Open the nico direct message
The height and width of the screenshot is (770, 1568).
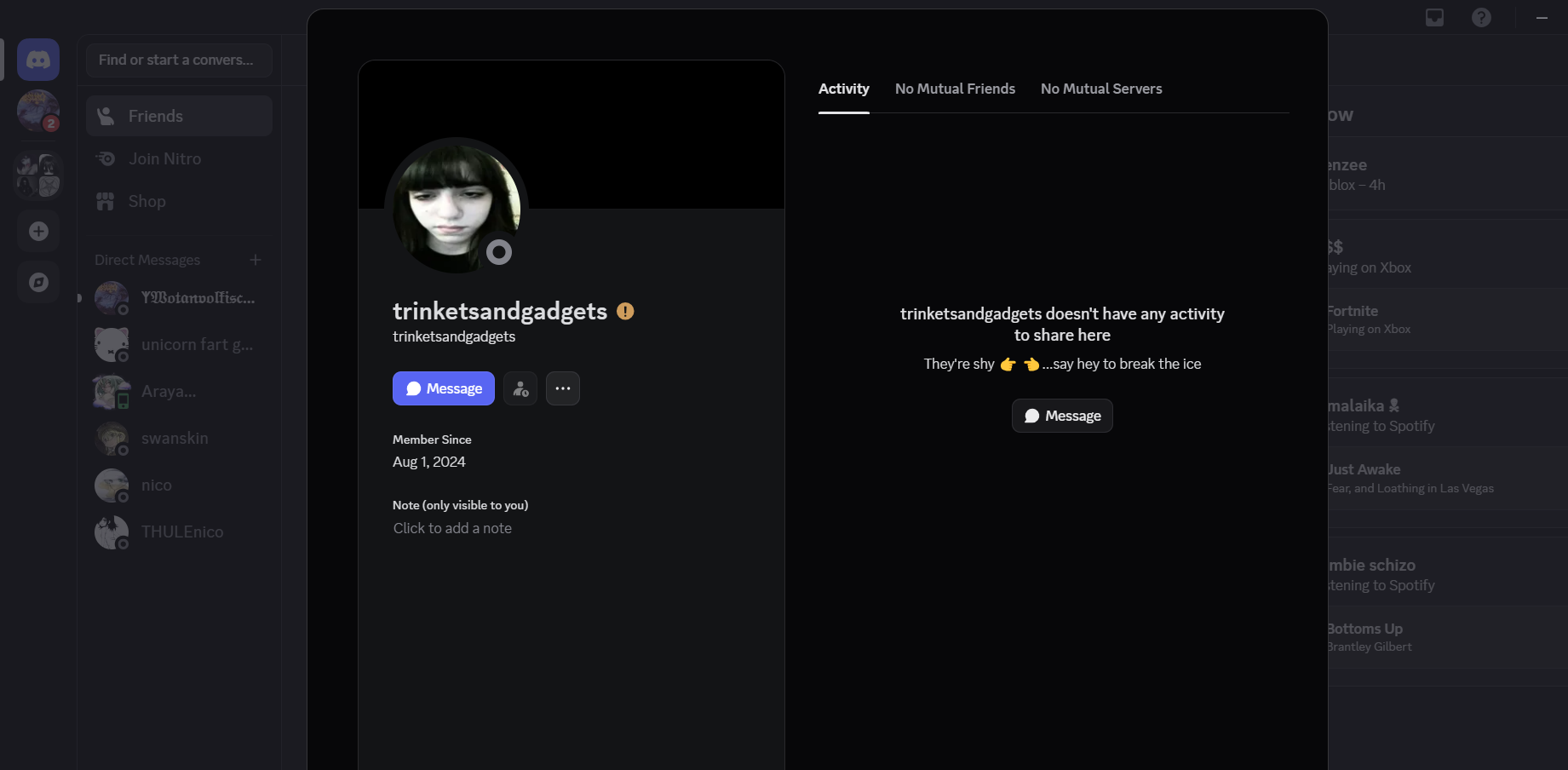point(179,486)
